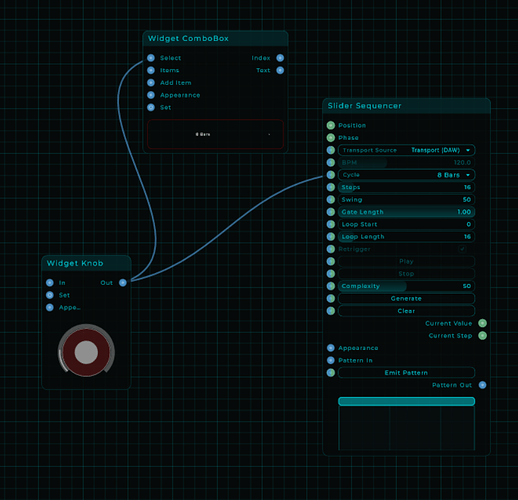
Task: Click the Play button in Slider Sequencer
Action: [x=406, y=261]
